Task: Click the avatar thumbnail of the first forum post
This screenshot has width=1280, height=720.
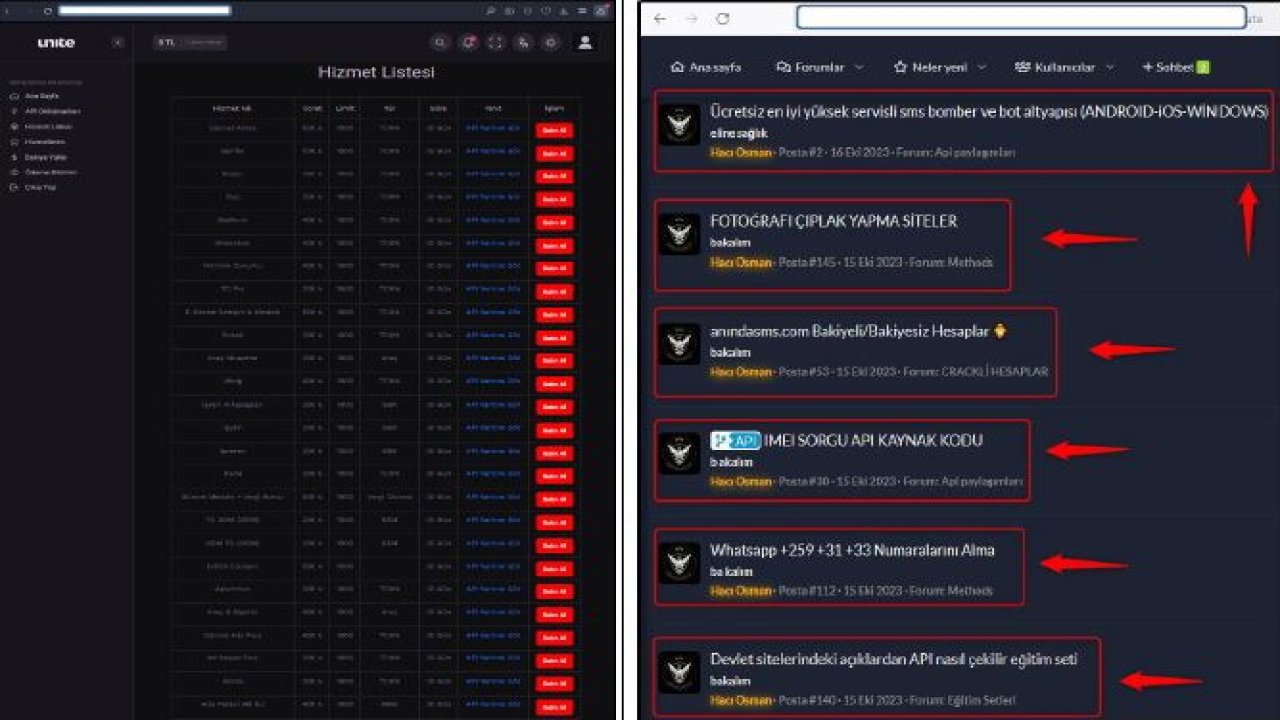Action: (x=679, y=124)
